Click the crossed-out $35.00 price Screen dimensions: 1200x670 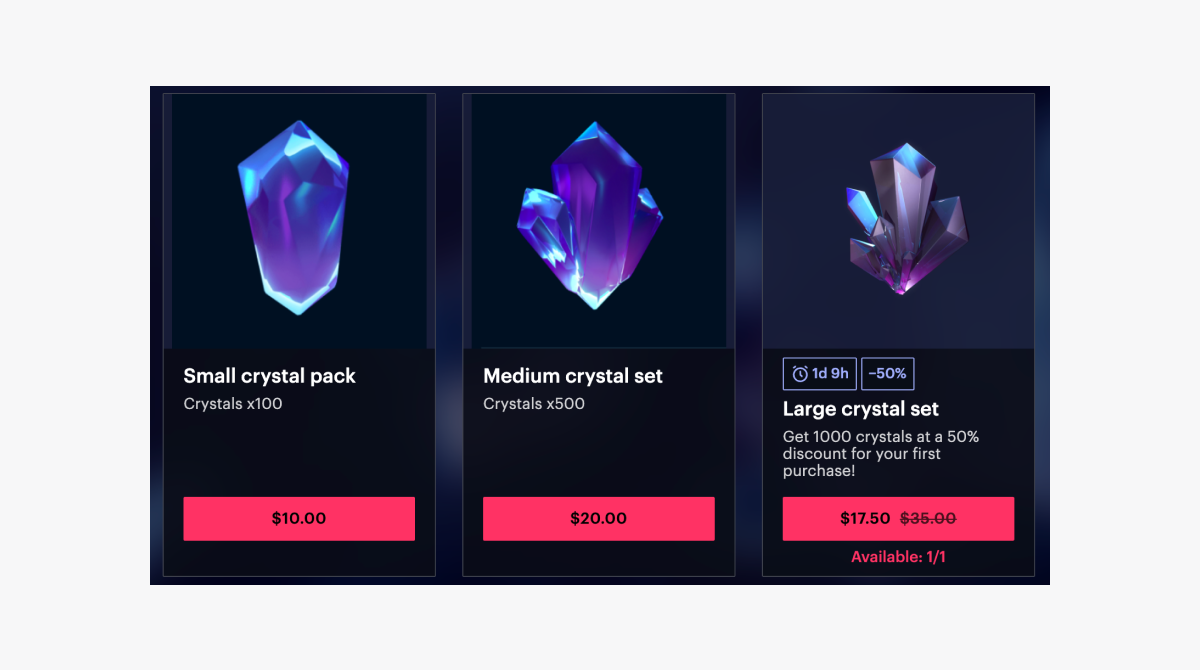tap(928, 519)
